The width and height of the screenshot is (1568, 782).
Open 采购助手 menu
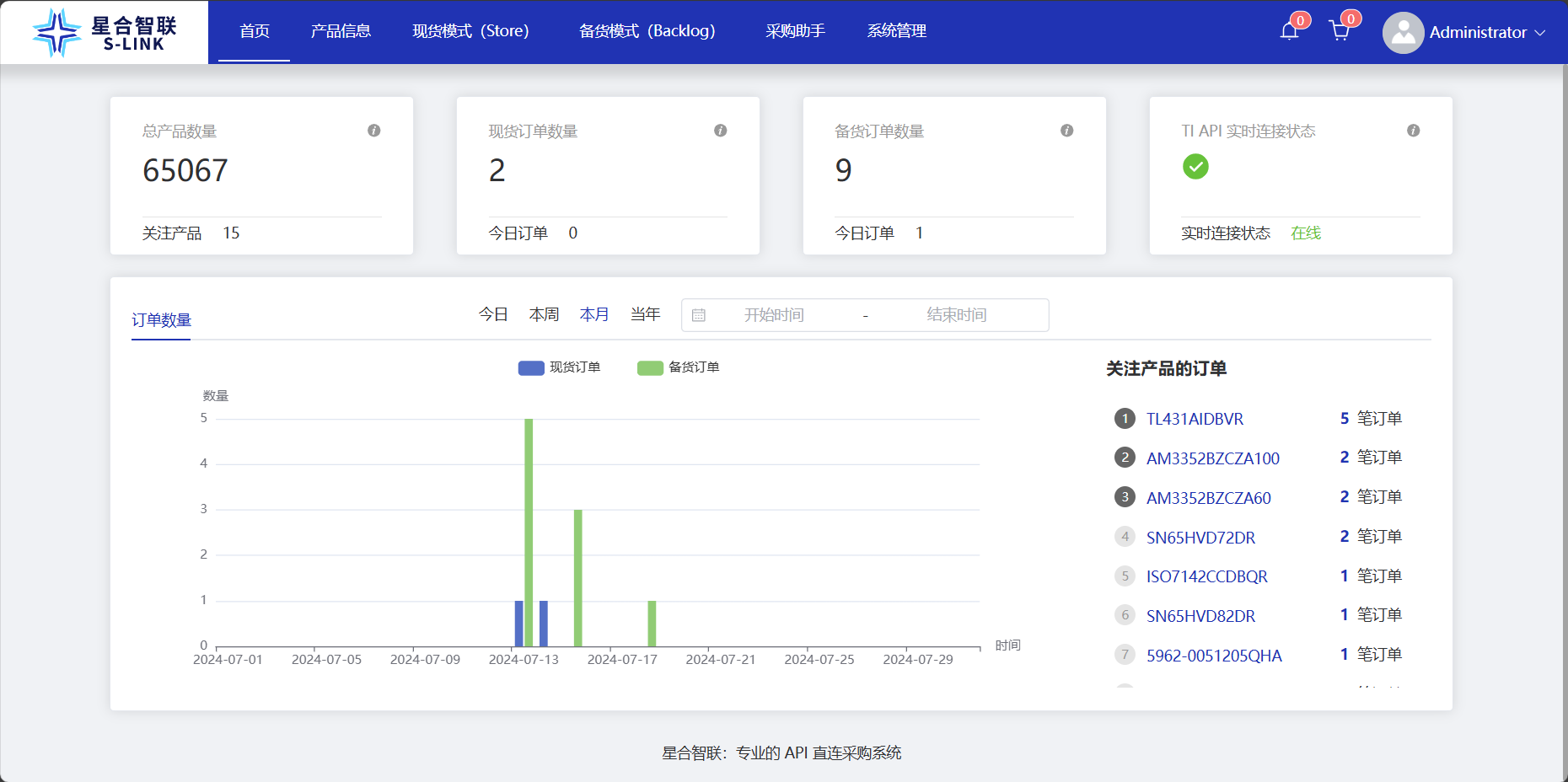click(x=795, y=31)
